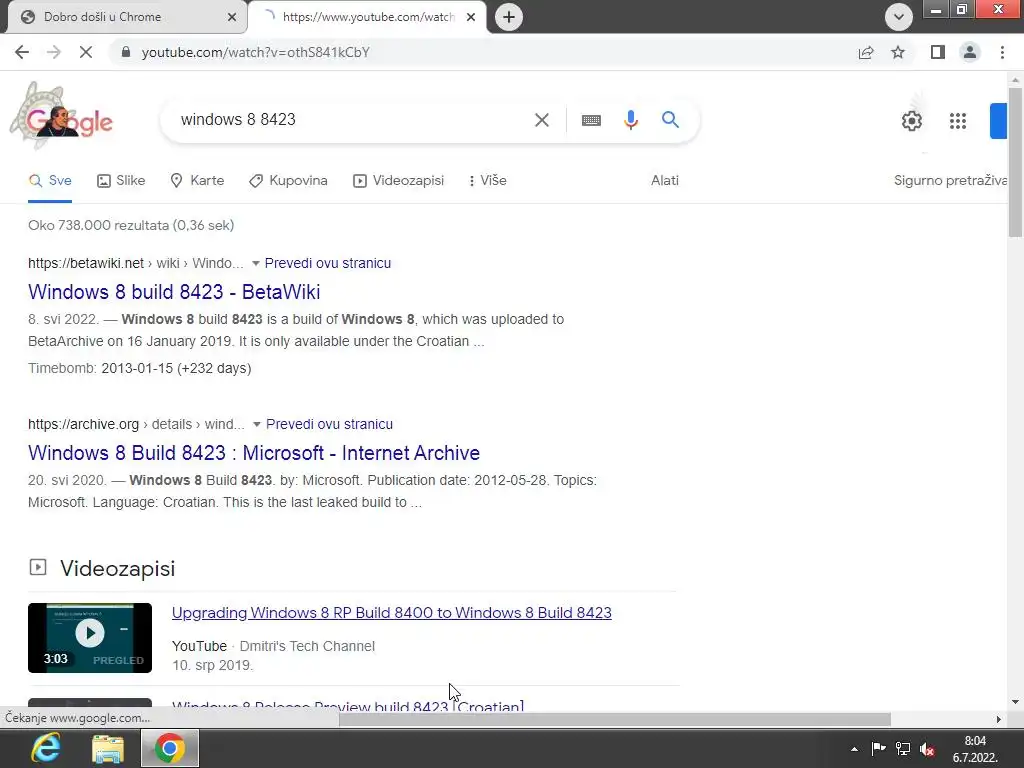
Task: Click the 'Videozapisi' section heading
Action: (x=118, y=568)
